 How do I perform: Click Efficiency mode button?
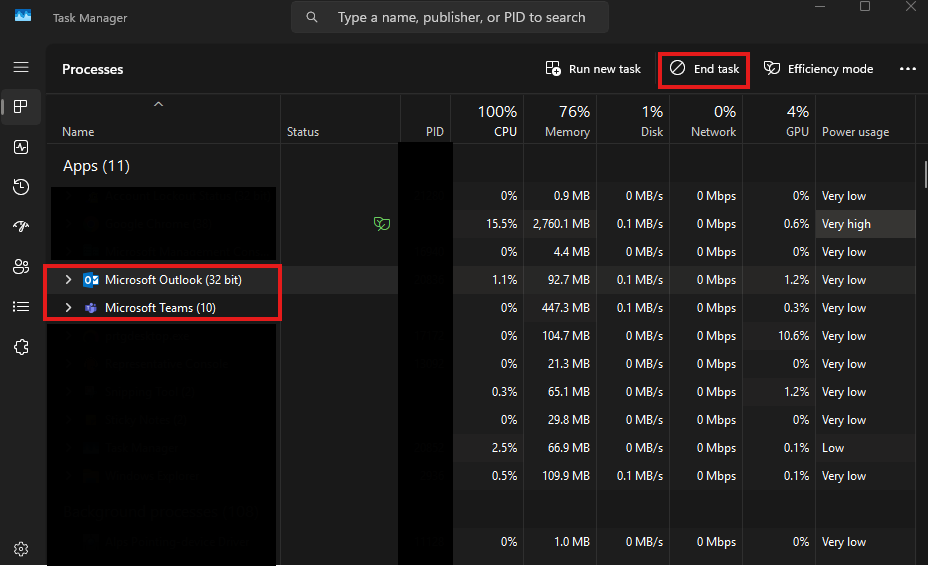tap(819, 69)
